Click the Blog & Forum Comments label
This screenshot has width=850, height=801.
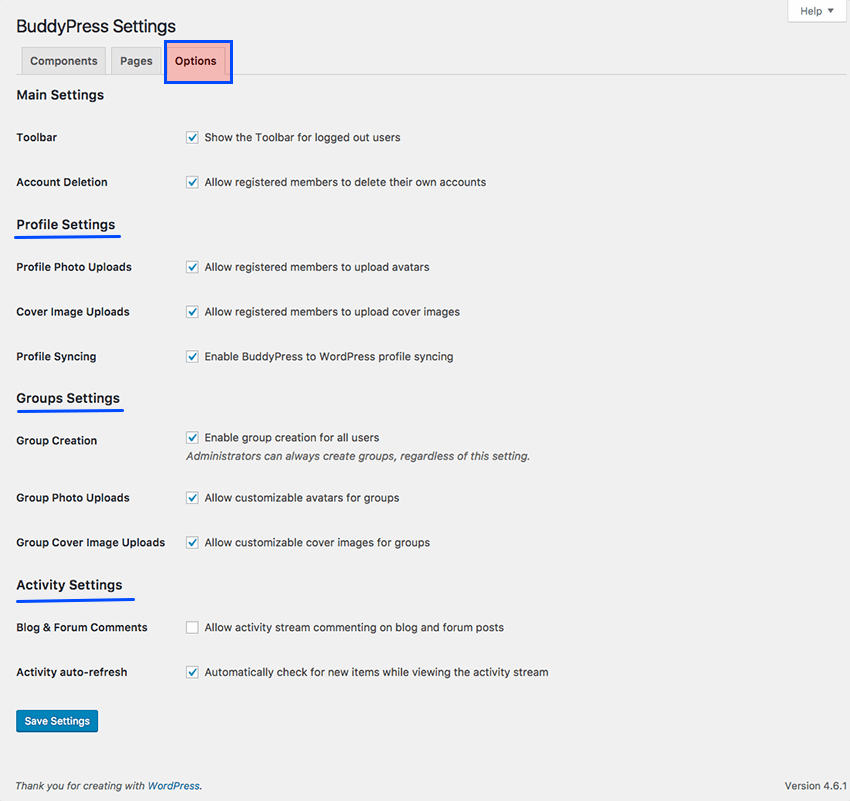point(82,627)
